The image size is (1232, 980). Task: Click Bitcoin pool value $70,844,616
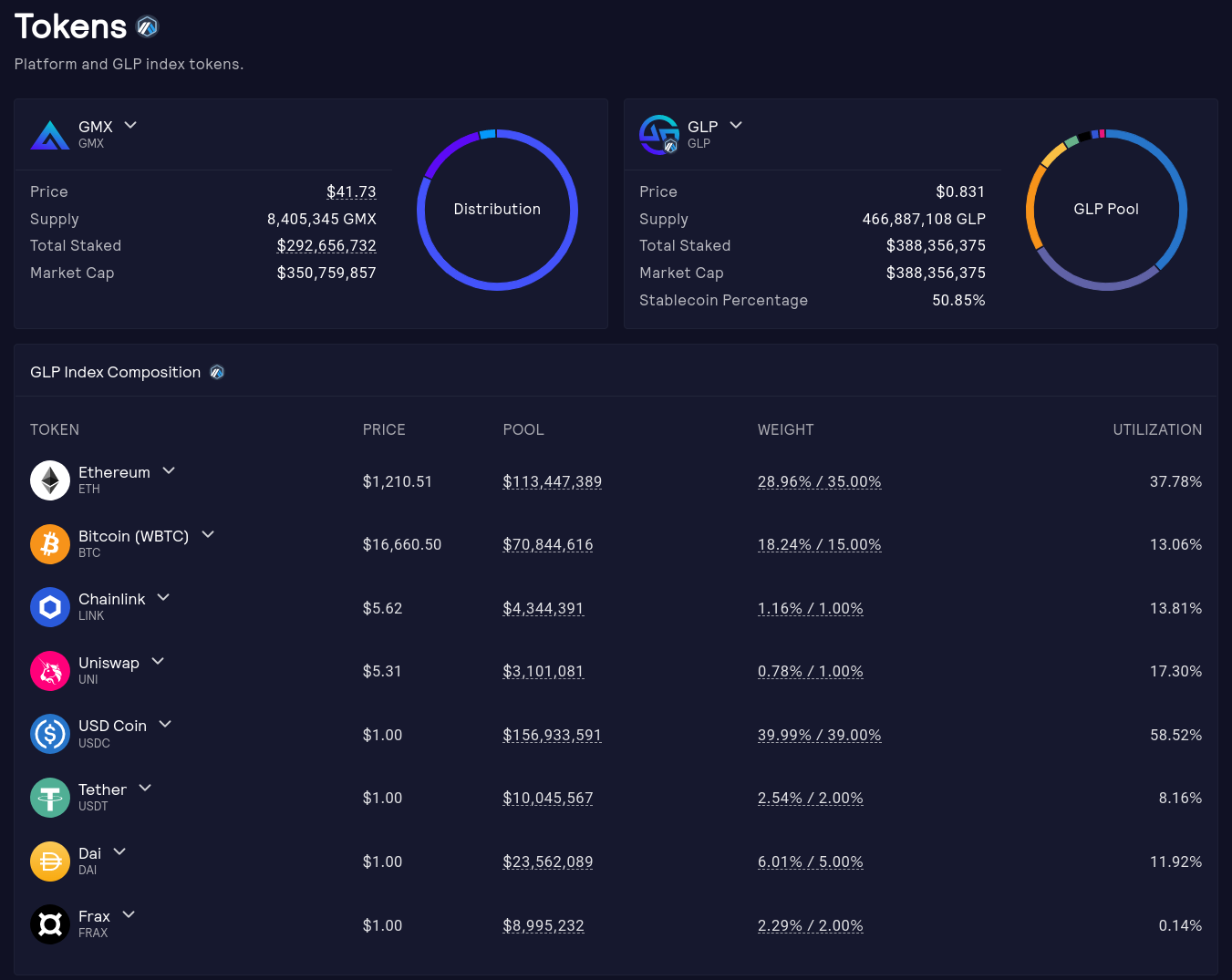tap(548, 544)
